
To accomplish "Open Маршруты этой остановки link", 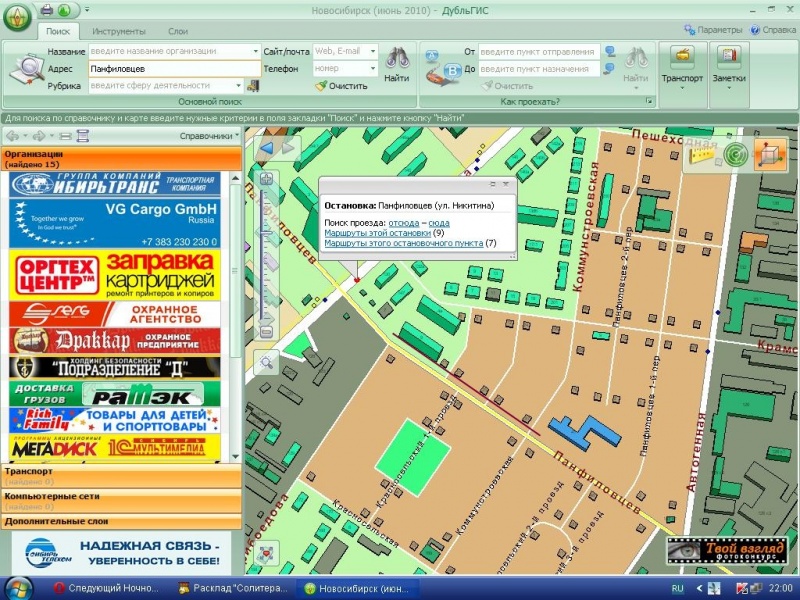I will pos(378,233).
